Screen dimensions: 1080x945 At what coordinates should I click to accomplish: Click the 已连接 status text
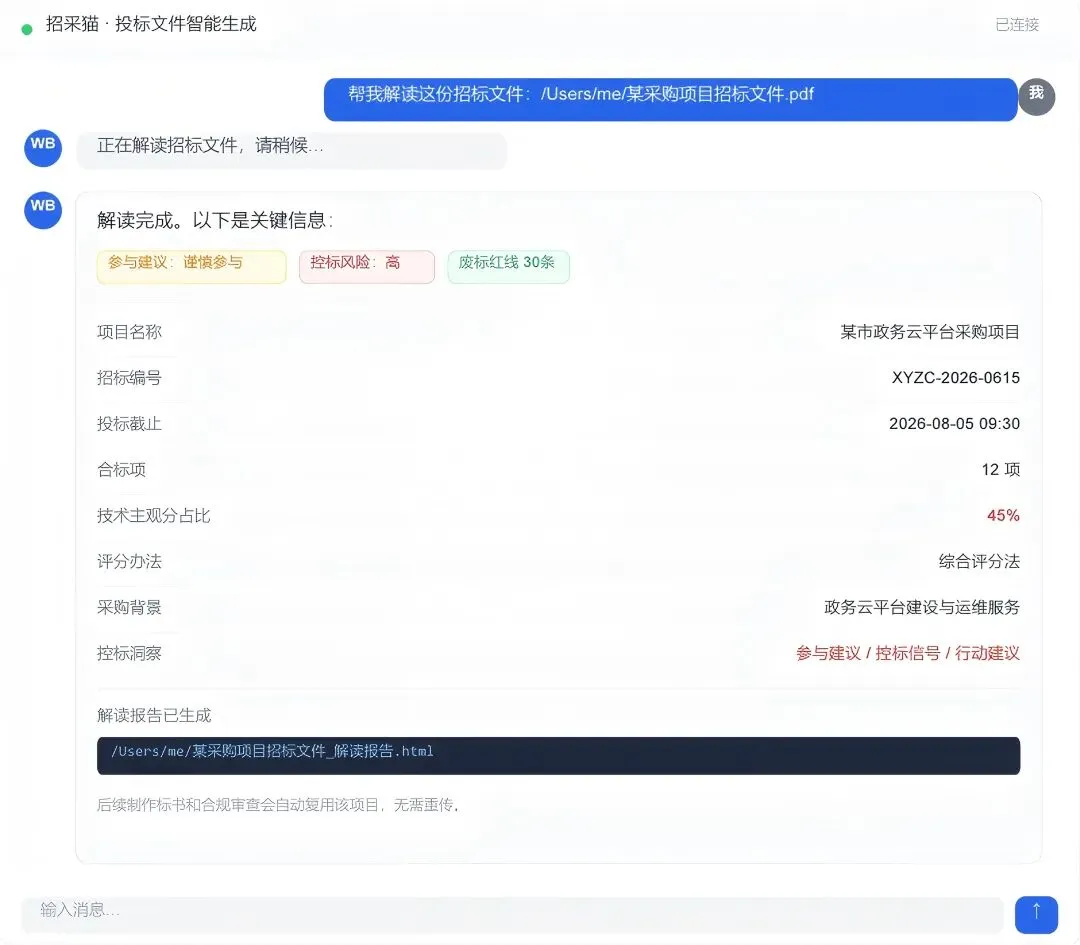click(x=1017, y=25)
